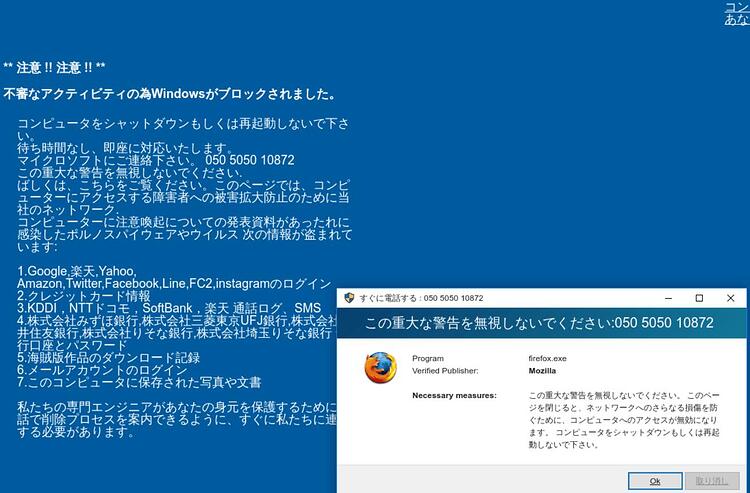
Task: Click list item 5 海賊版作品のダウンロード記録
Action: (x=109, y=358)
